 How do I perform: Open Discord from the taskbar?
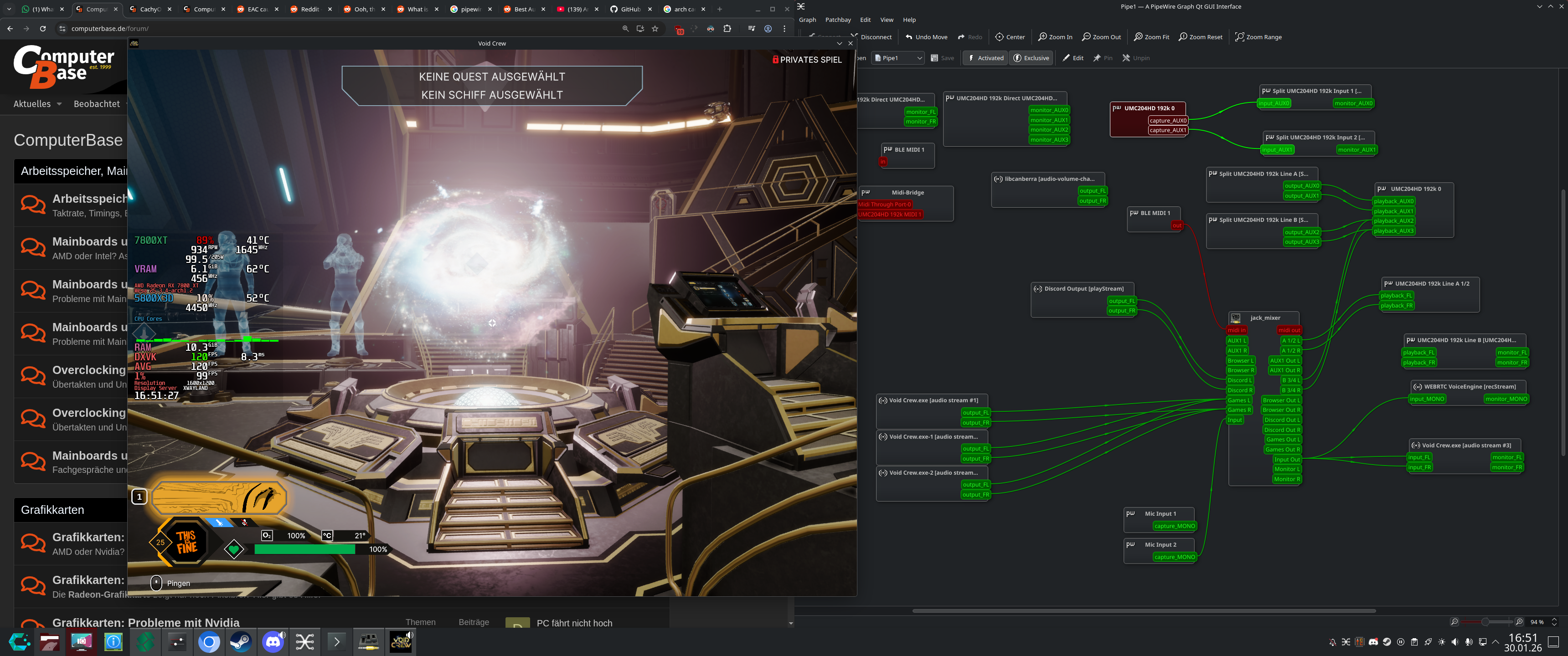273,641
